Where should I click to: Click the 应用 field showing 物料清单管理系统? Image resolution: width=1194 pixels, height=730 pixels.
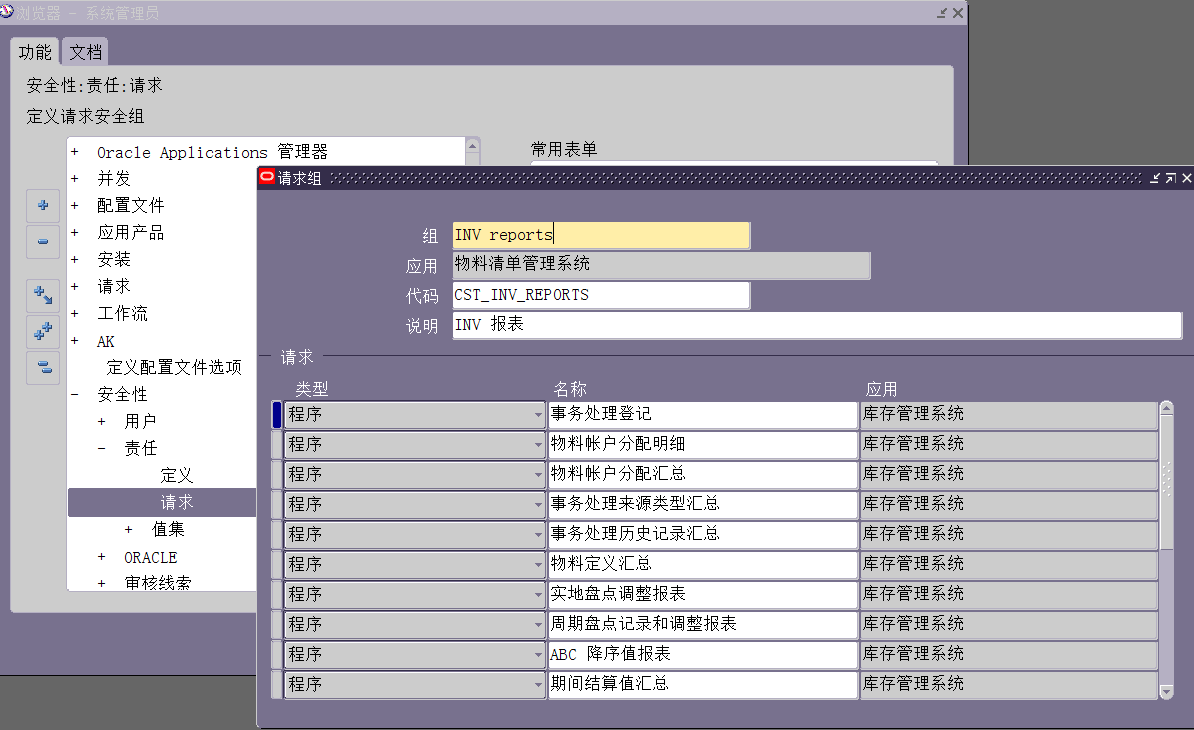tap(661, 265)
